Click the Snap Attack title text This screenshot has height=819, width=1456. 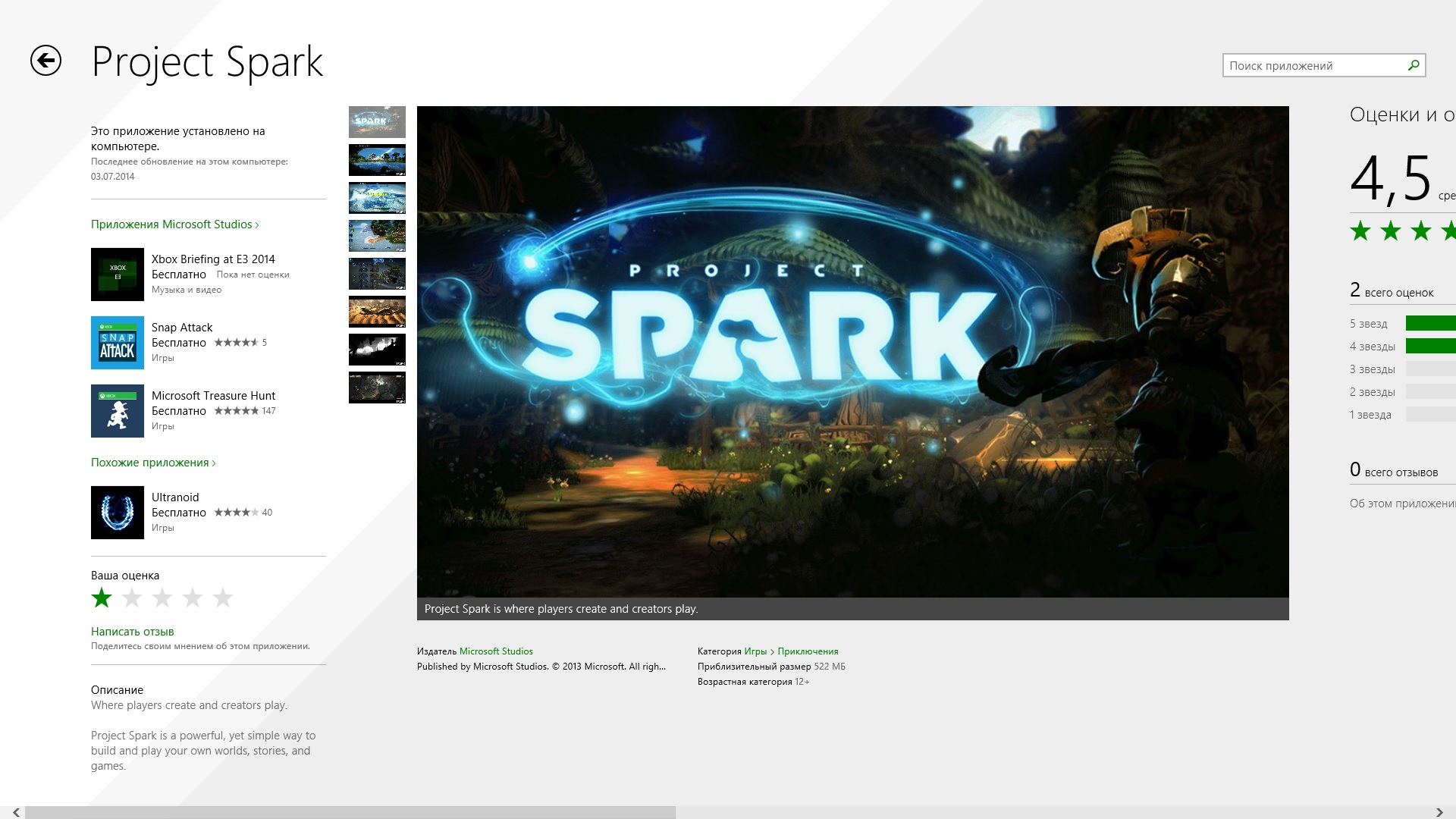tap(182, 328)
